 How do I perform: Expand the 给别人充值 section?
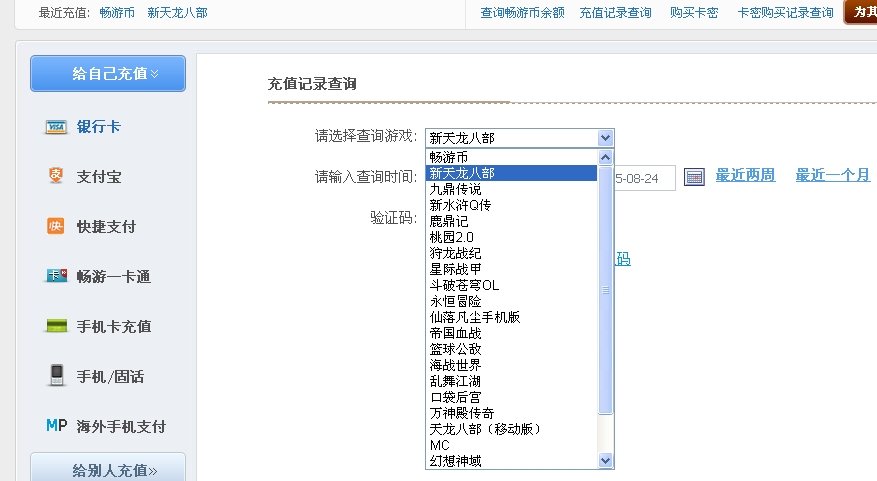[108, 466]
